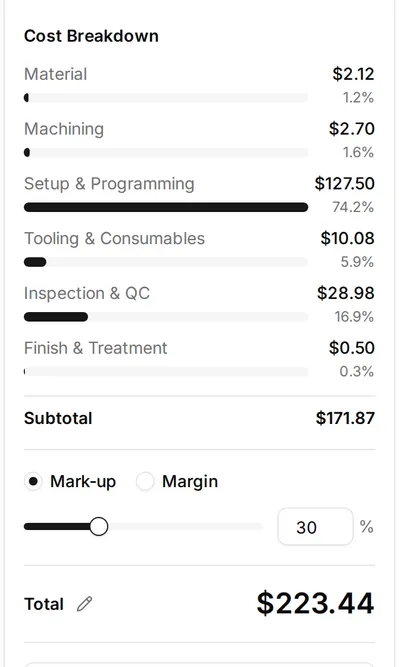The image size is (400, 667).
Task: Click the Inspection & QC progress bar
Action: (166, 317)
